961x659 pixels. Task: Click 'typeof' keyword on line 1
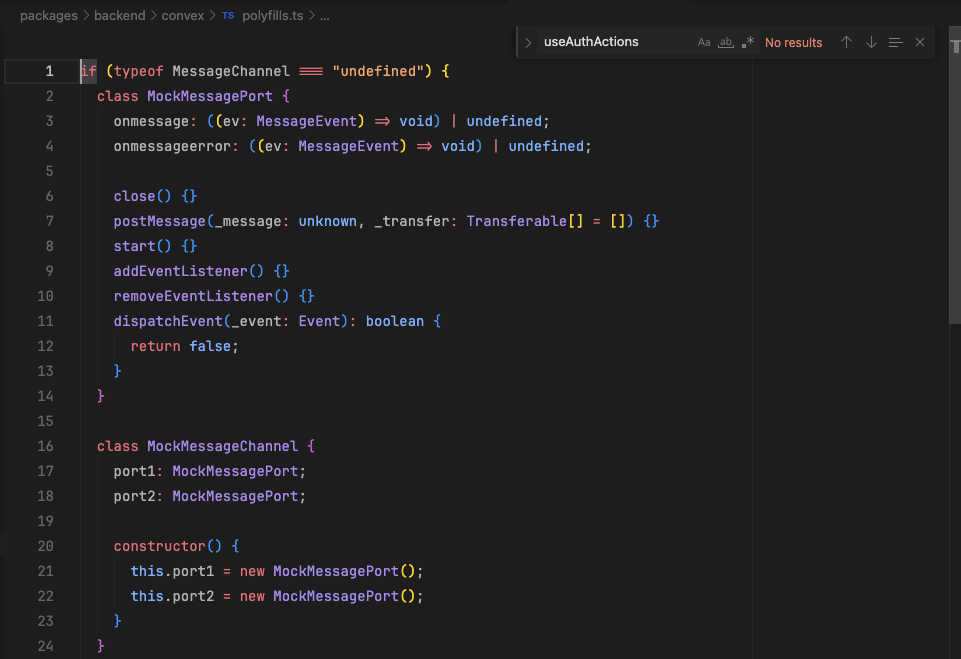tap(139, 71)
